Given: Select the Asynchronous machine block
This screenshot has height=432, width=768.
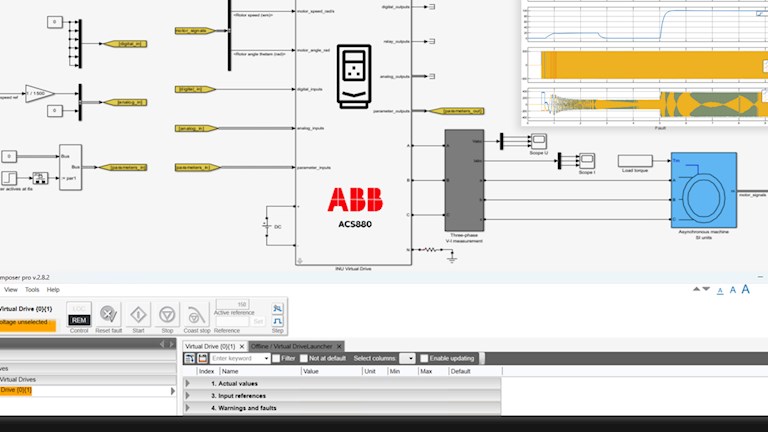Looking at the screenshot, I should pos(703,189).
